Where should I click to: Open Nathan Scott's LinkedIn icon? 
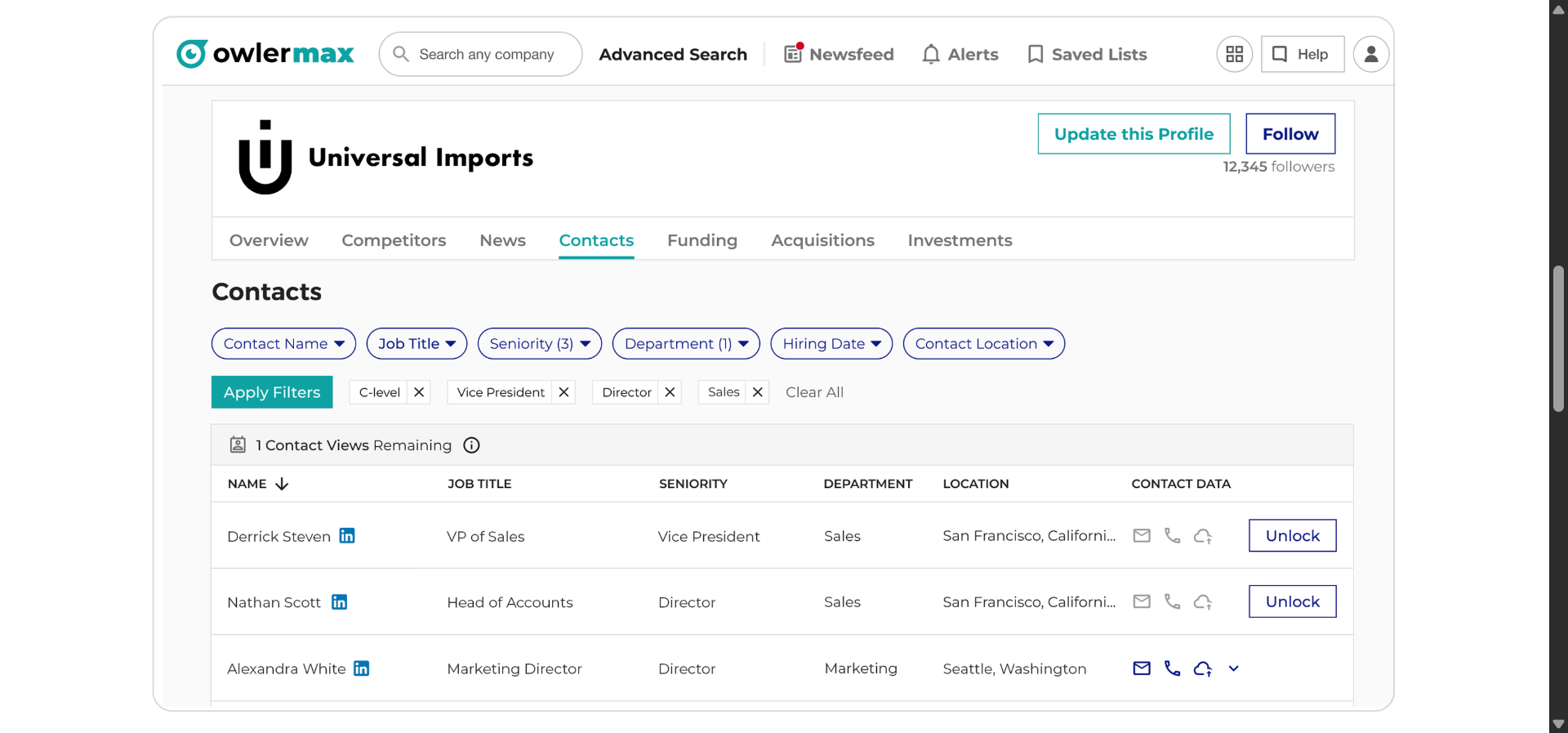(340, 602)
